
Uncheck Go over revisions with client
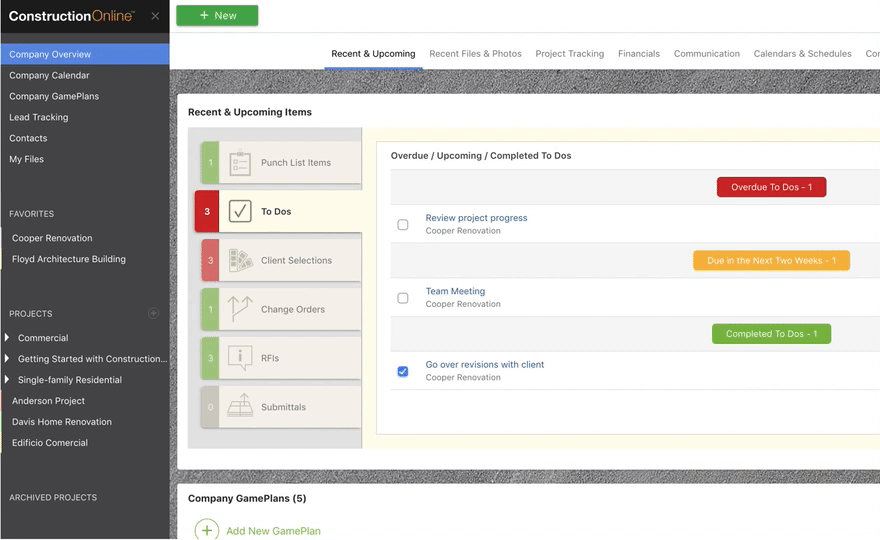point(402,372)
